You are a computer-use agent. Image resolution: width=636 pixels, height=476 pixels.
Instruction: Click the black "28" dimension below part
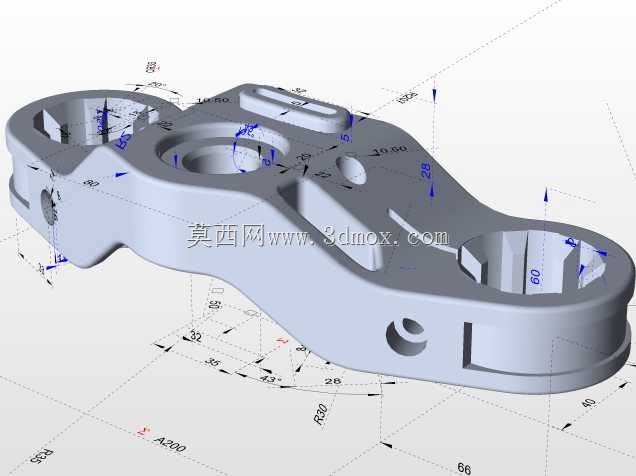(333, 381)
